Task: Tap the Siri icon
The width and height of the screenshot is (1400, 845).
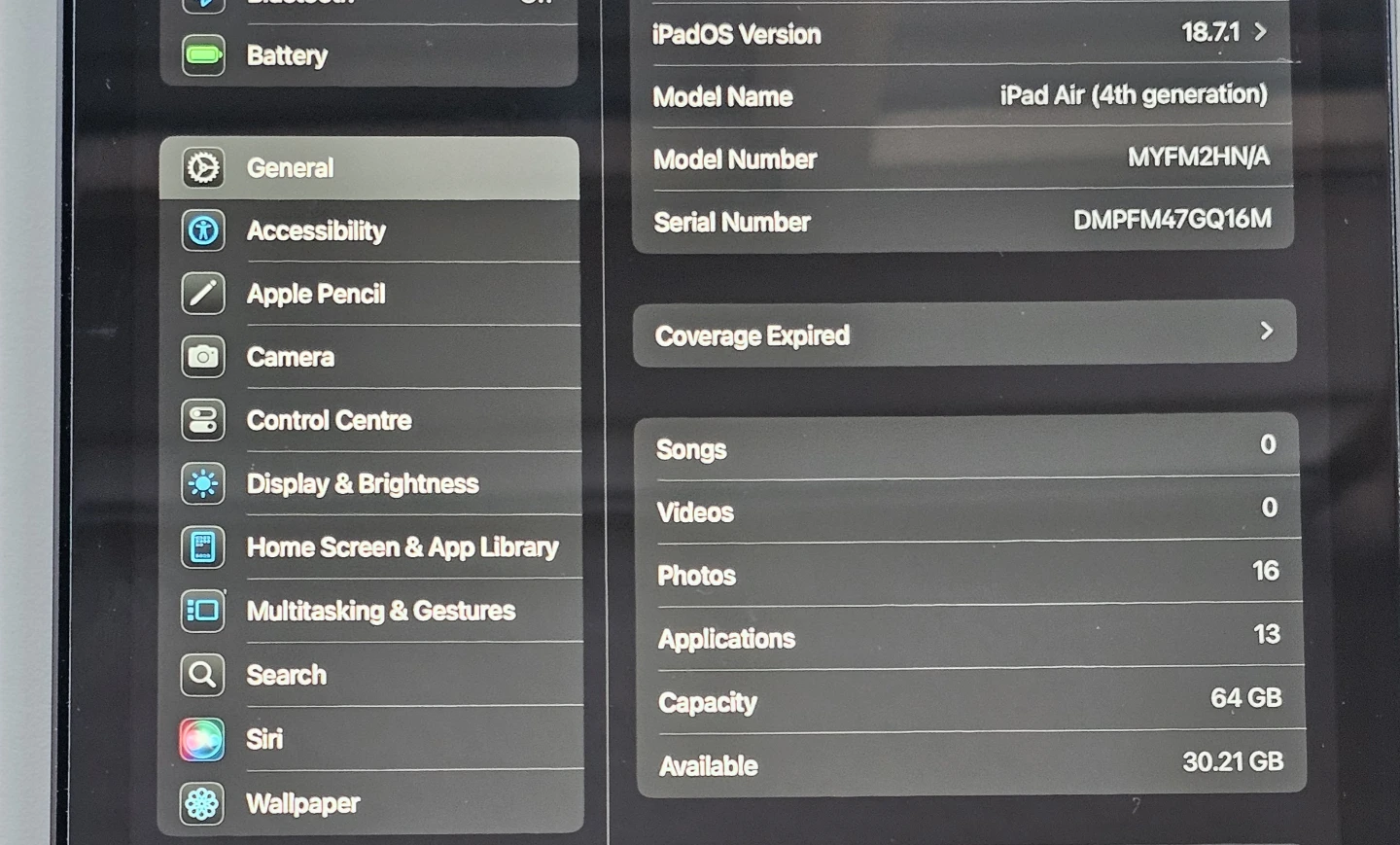Action: [x=202, y=739]
